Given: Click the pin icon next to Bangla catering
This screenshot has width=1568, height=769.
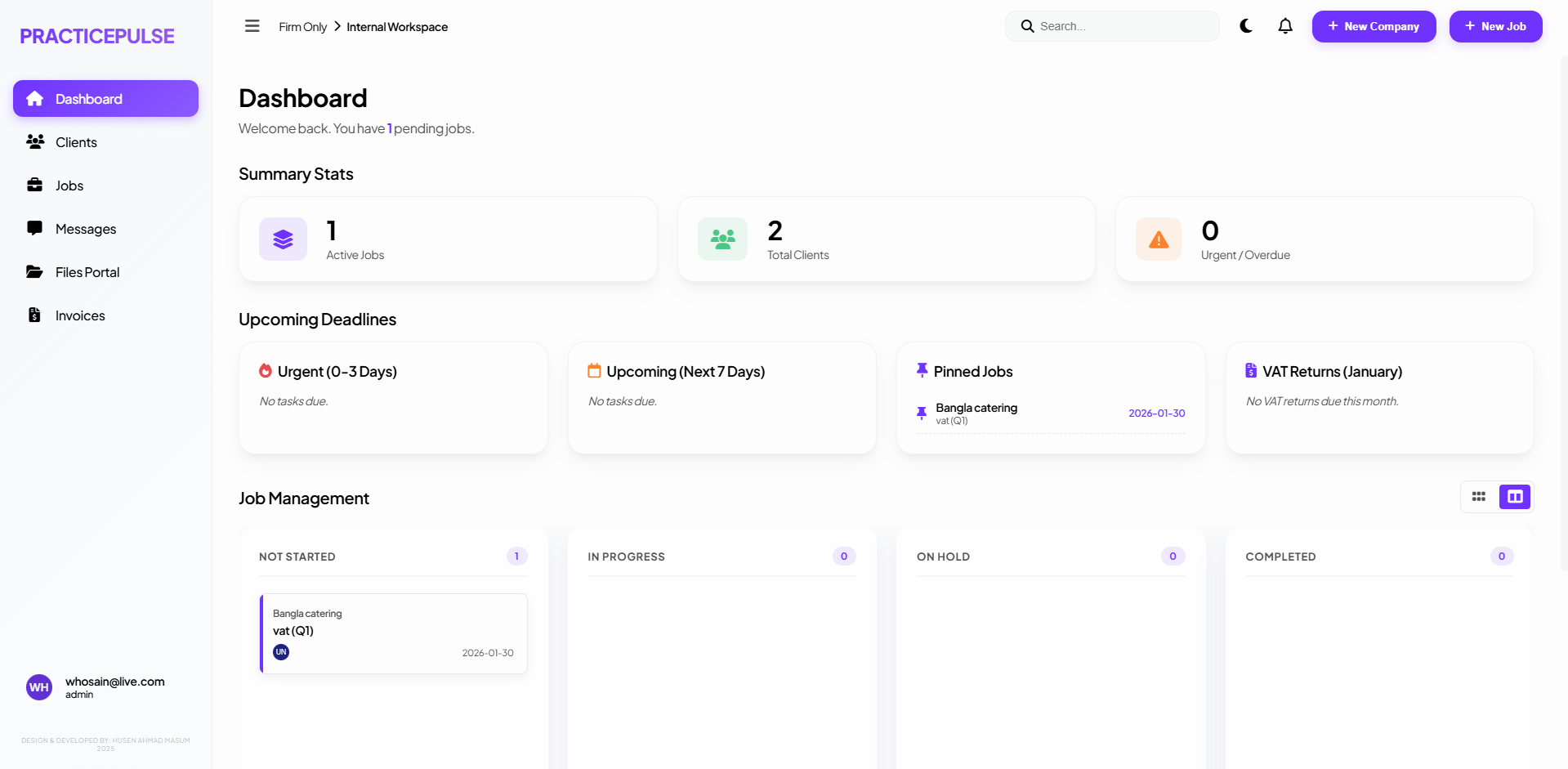Looking at the screenshot, I should pyautogui.click(x=922, y=414).
